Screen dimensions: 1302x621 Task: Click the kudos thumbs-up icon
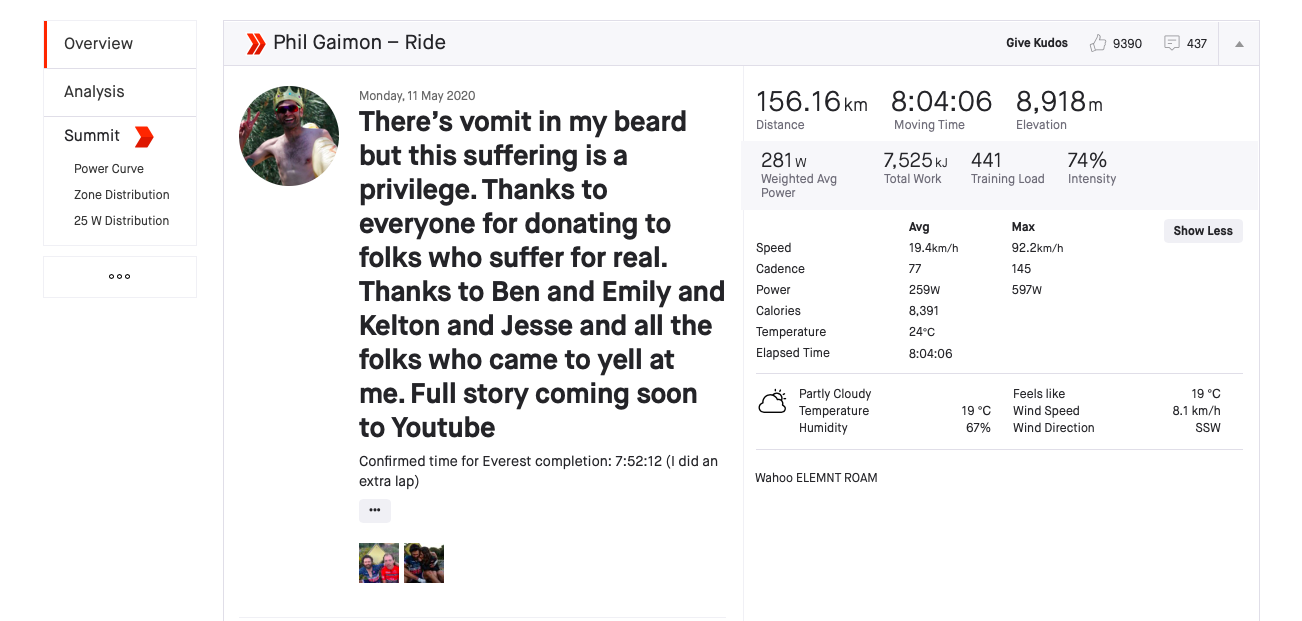coord(1098,43)
